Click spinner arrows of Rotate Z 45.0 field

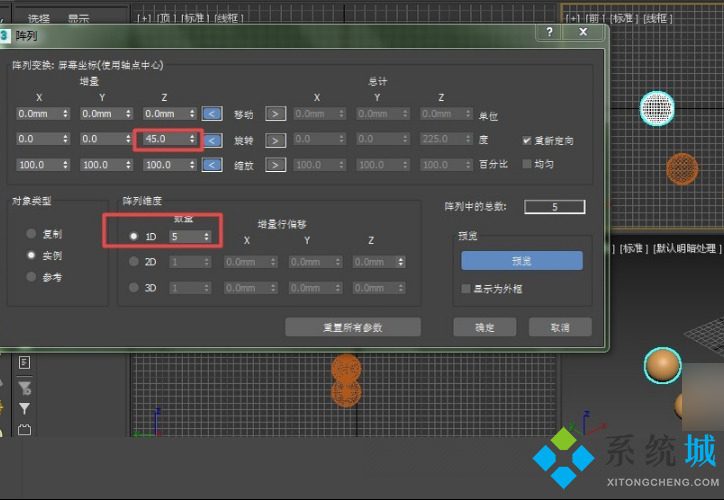193,139
